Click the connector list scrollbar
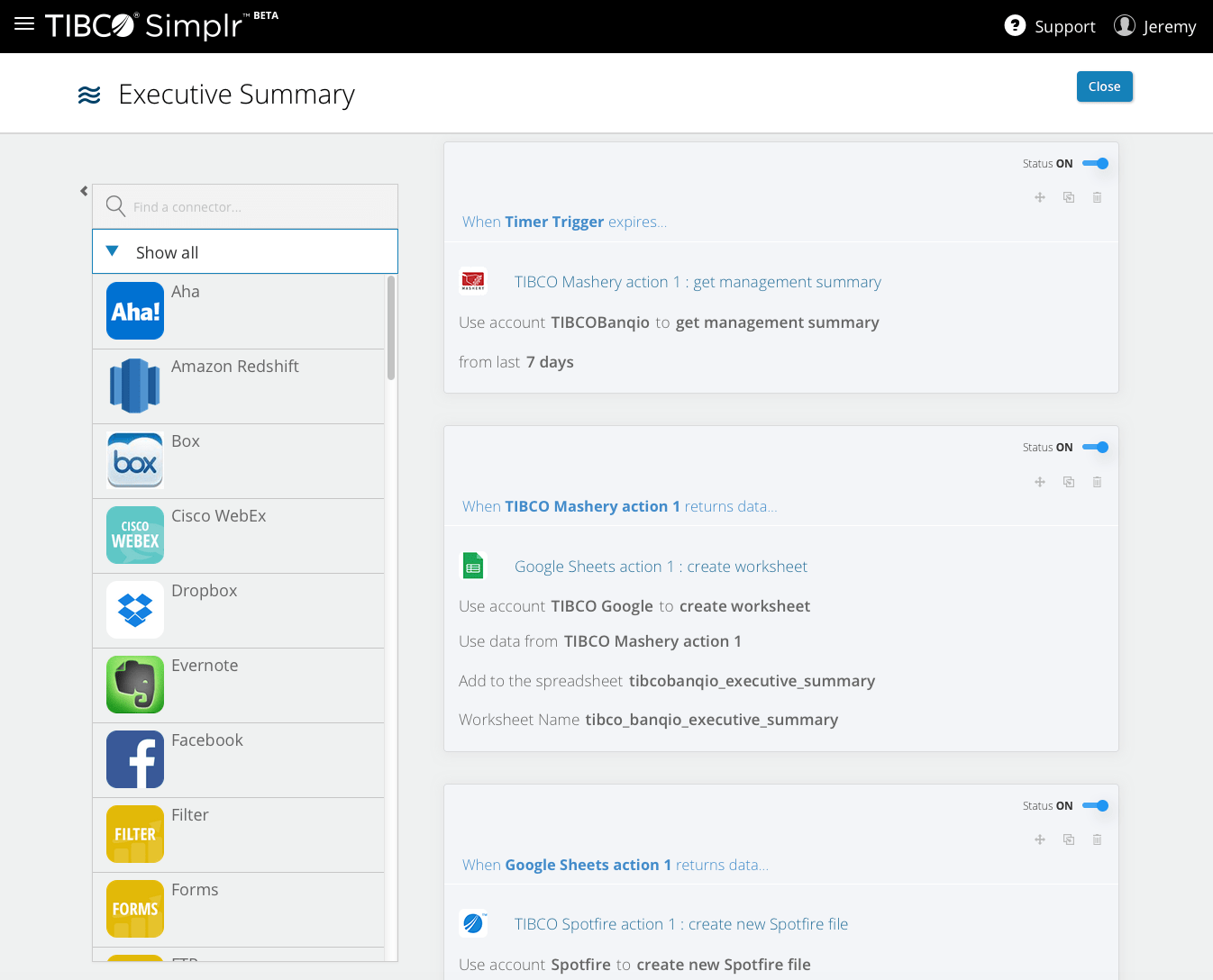Screen dimensions: 1213x980 [x=391, y=328]
